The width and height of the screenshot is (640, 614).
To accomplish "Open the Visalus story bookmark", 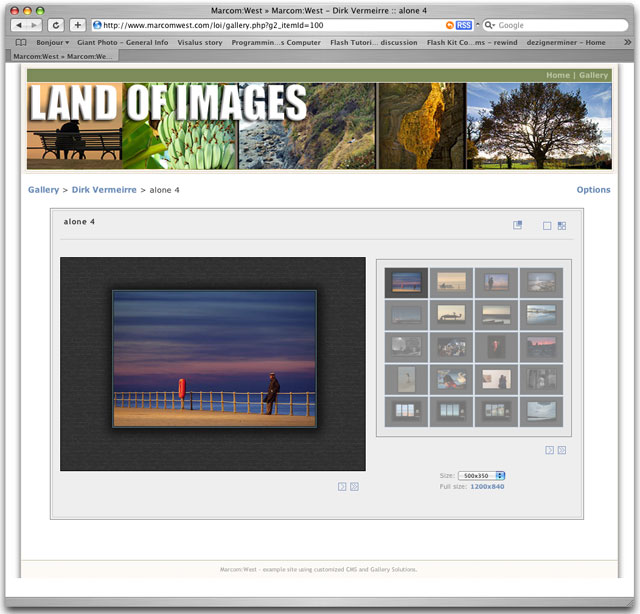I will click(x=200, y=42).
